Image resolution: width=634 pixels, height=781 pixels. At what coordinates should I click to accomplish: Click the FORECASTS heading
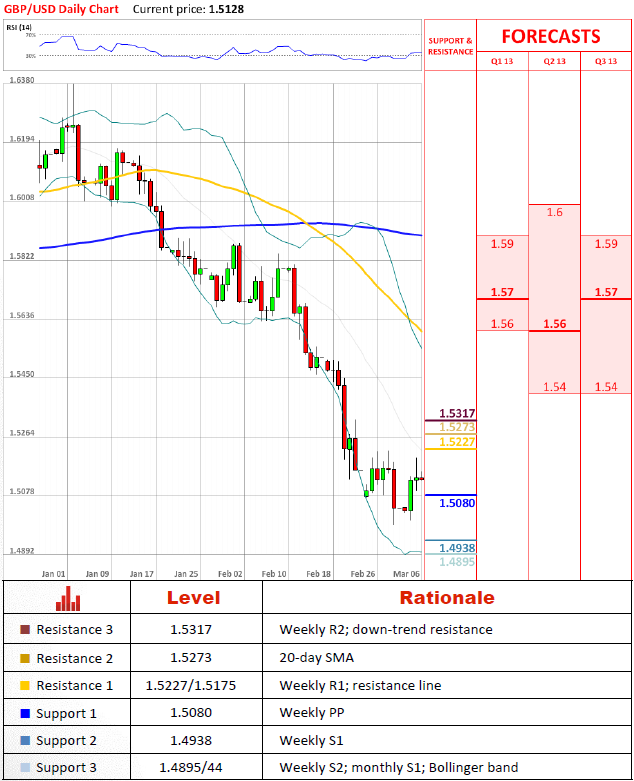[551, 36]
